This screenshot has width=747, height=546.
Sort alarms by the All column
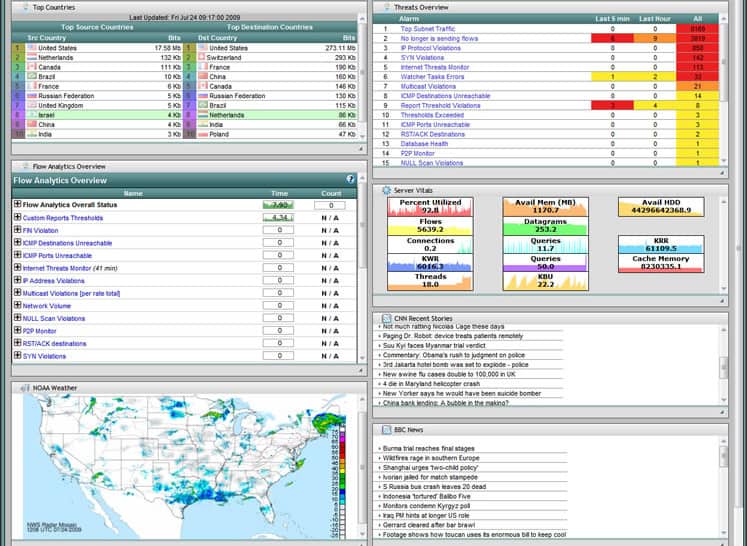(697, 19)
